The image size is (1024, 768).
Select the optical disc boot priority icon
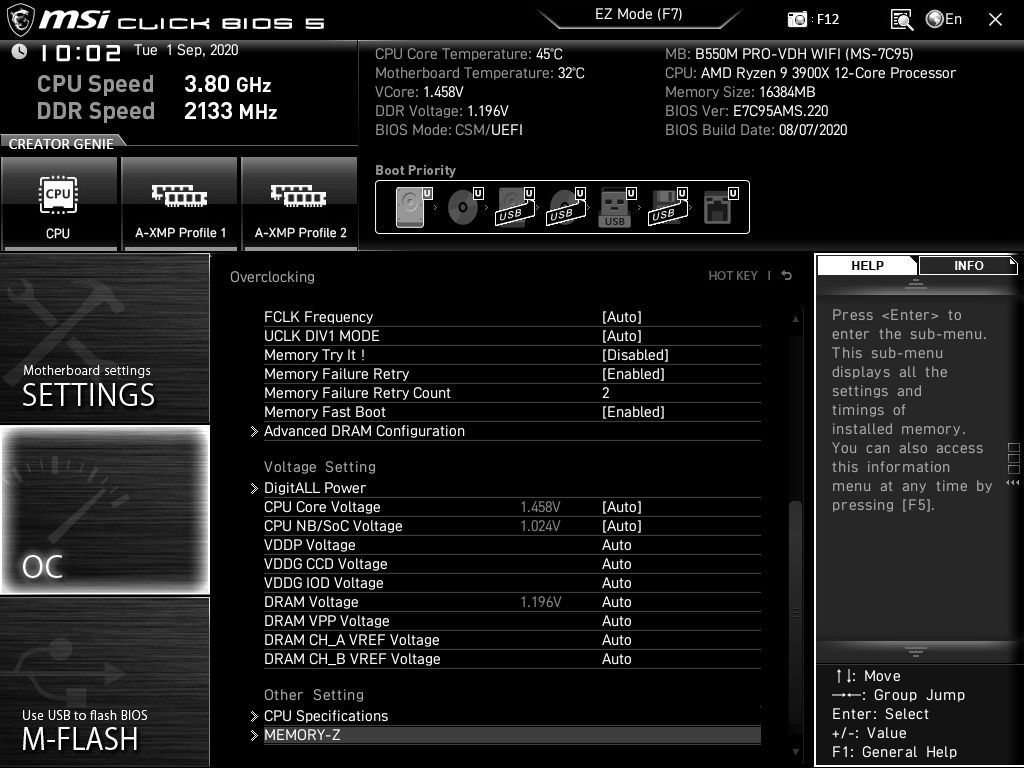pyautogui.click(x=465, y=207)
